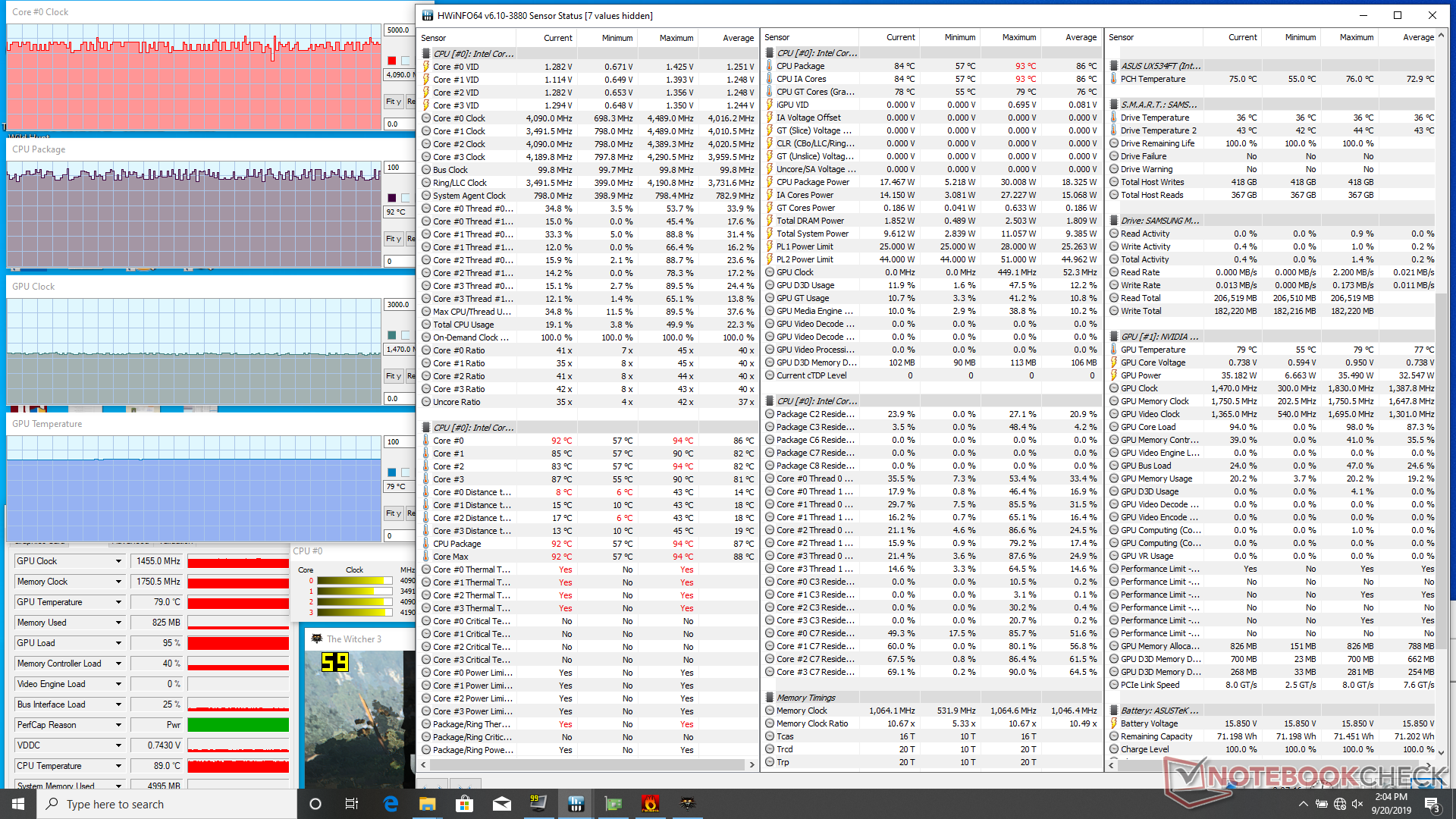Click the dark purple swatch in CPU Package graph
The width and height of the screenshot is (1456, 819).
coord(391,198)
